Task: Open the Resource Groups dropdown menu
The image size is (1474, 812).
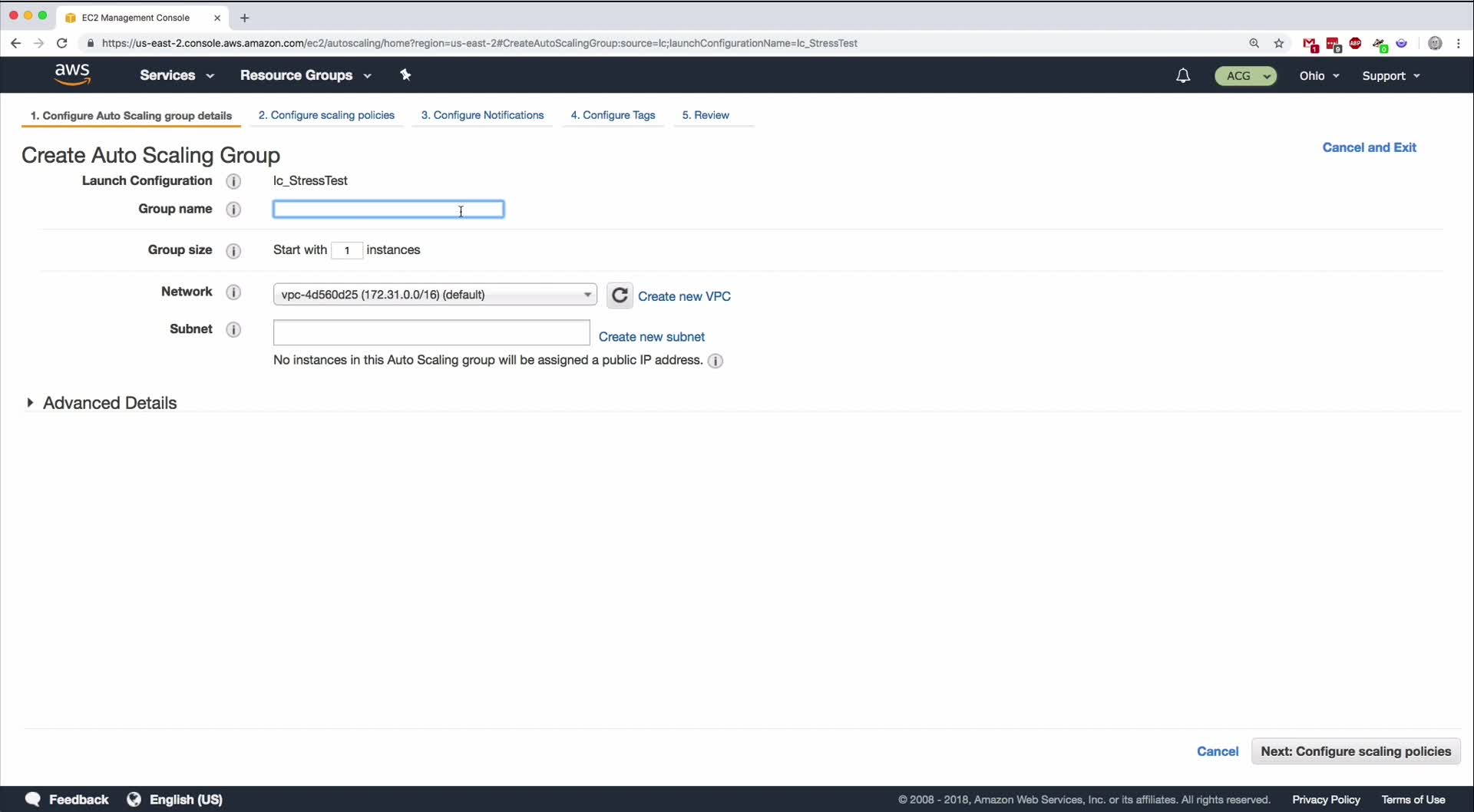Action: (x=306, y=75)
